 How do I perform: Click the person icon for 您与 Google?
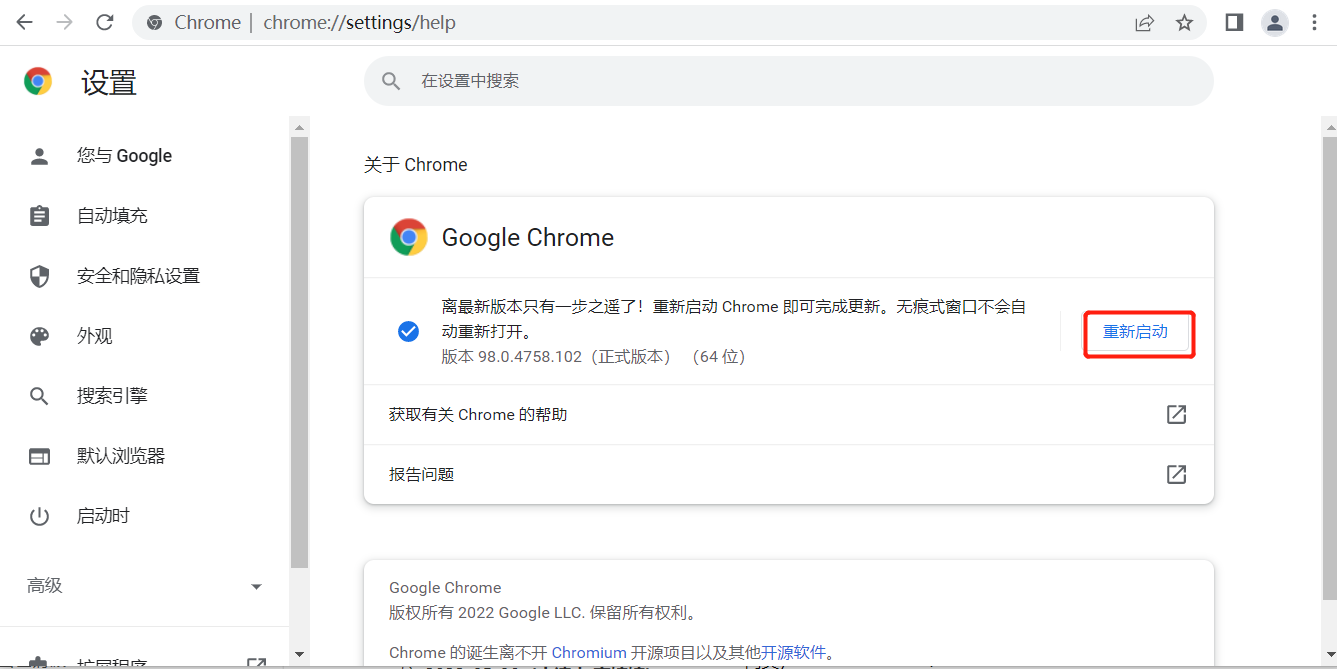(x=39, y=156)
